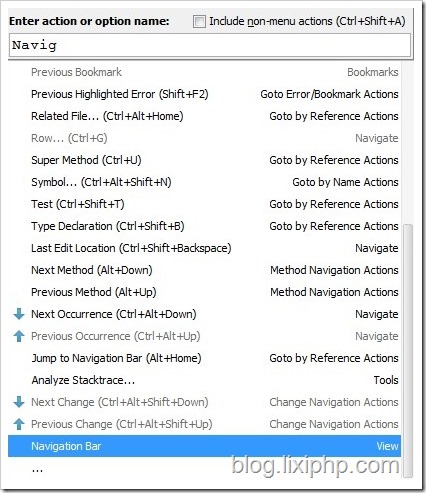Choose Type Declaration (Ctrl+Shift+B)
Screen dimensions: 426x493
tap(205, 226)
